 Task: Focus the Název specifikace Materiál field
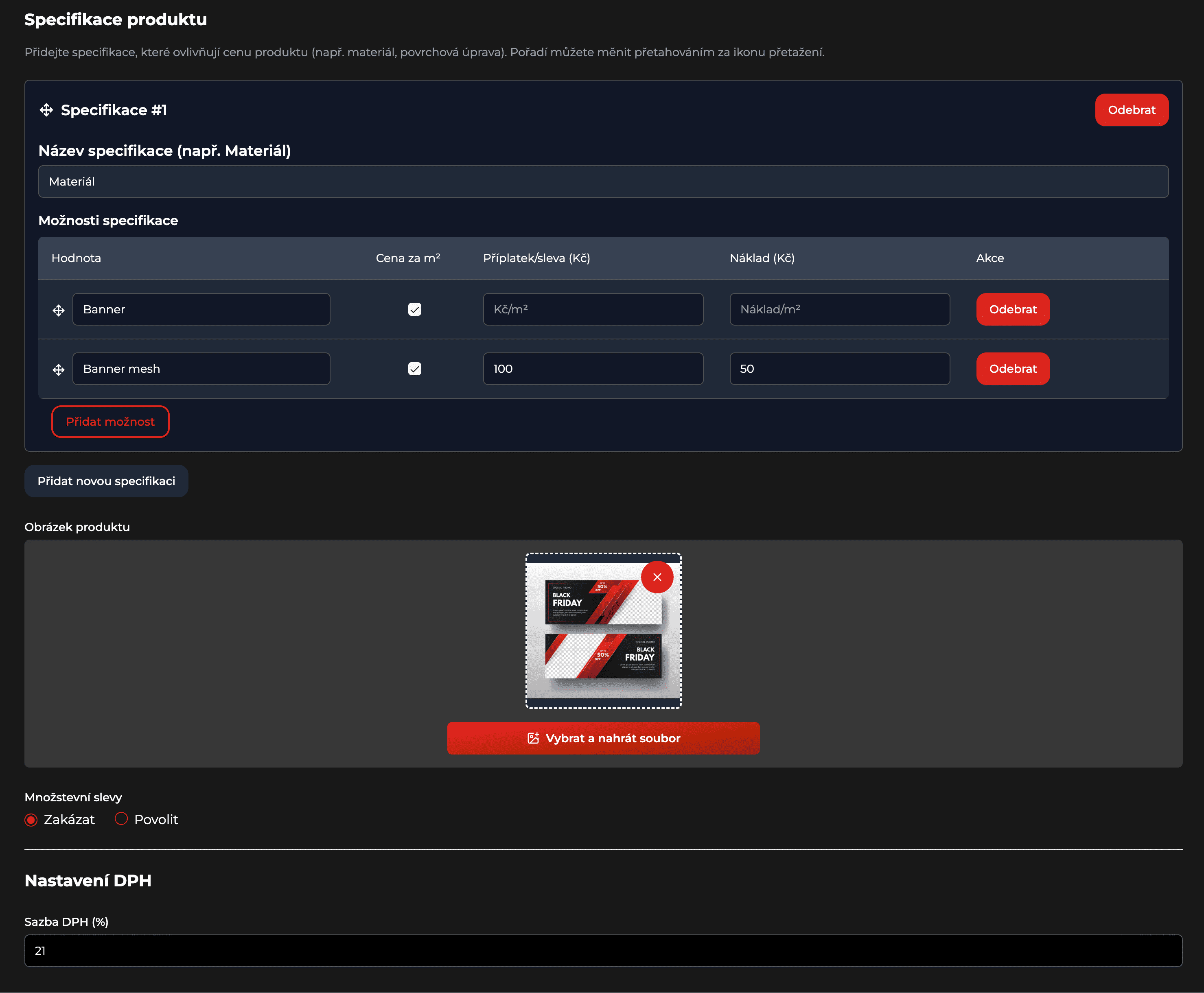pyautogui.click(x=603, y=182)
